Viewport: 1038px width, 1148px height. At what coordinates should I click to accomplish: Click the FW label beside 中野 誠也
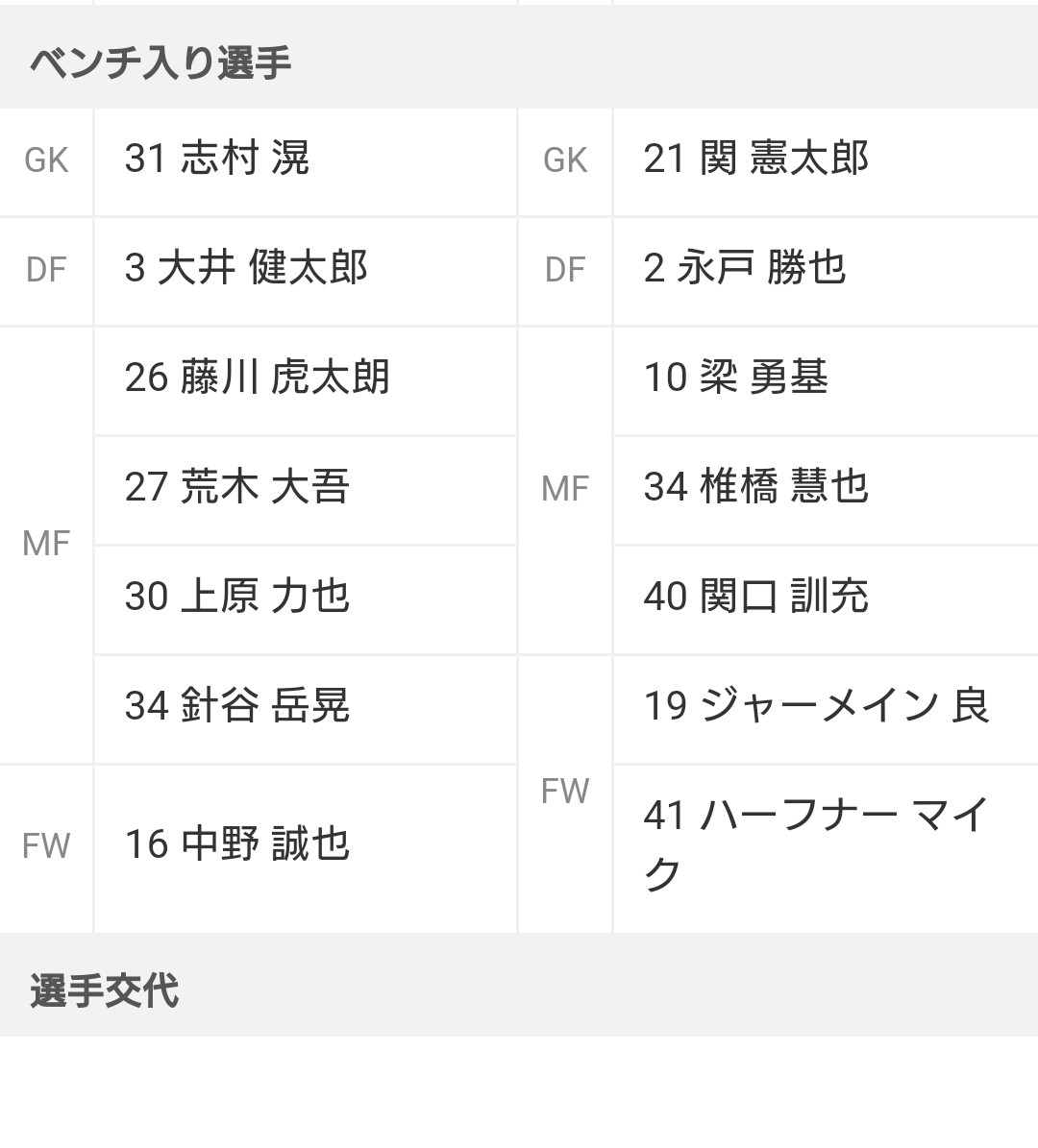tap(46, 846)
